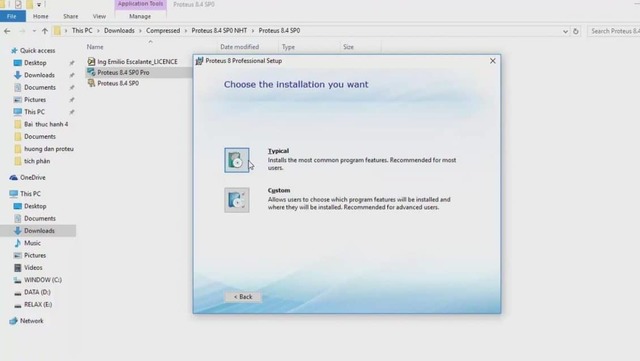Sort files by Date modified column
This screenshot has height=361, width=640.
point(240,47)
